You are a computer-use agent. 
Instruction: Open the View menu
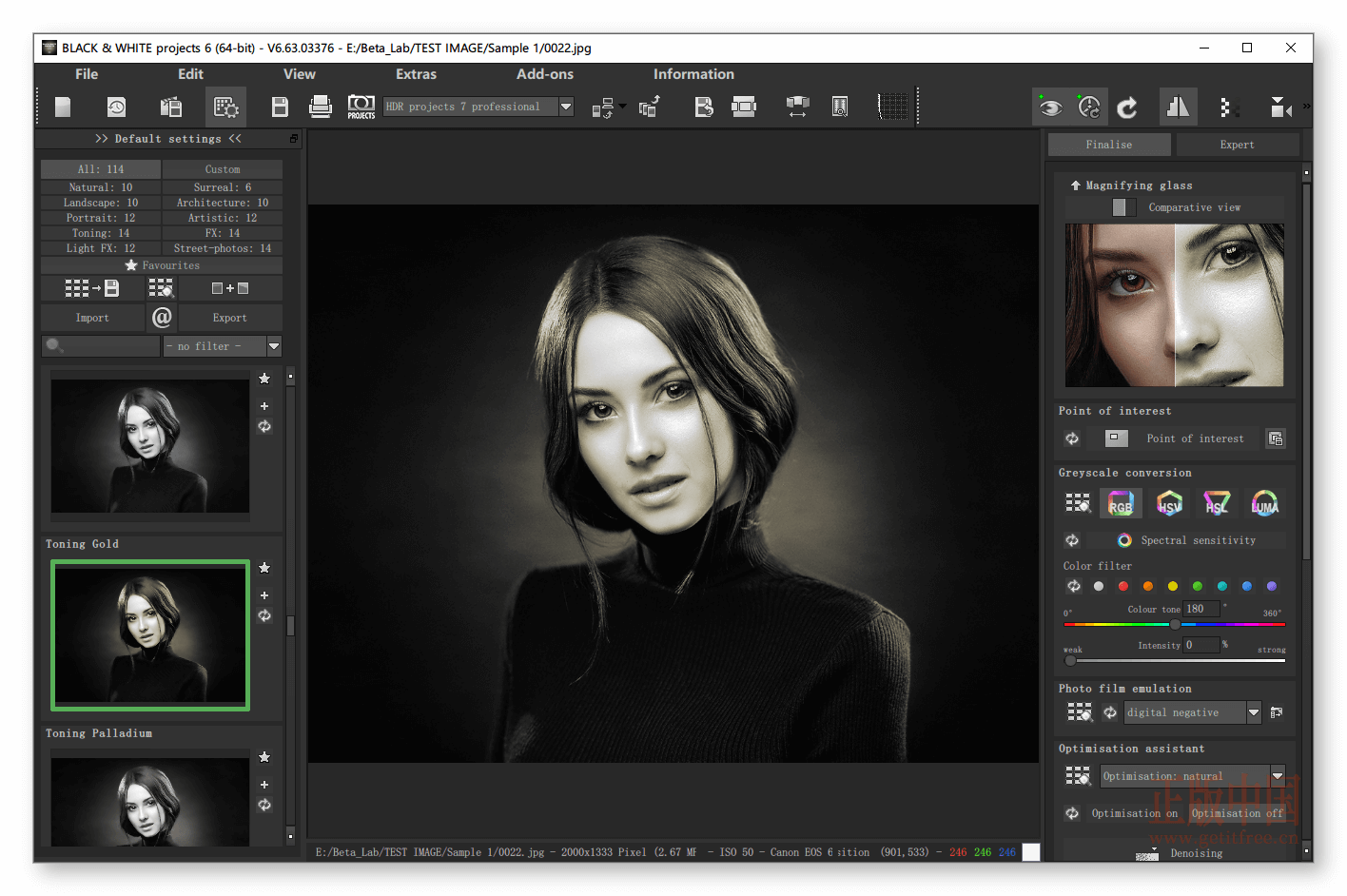(299, 74)
